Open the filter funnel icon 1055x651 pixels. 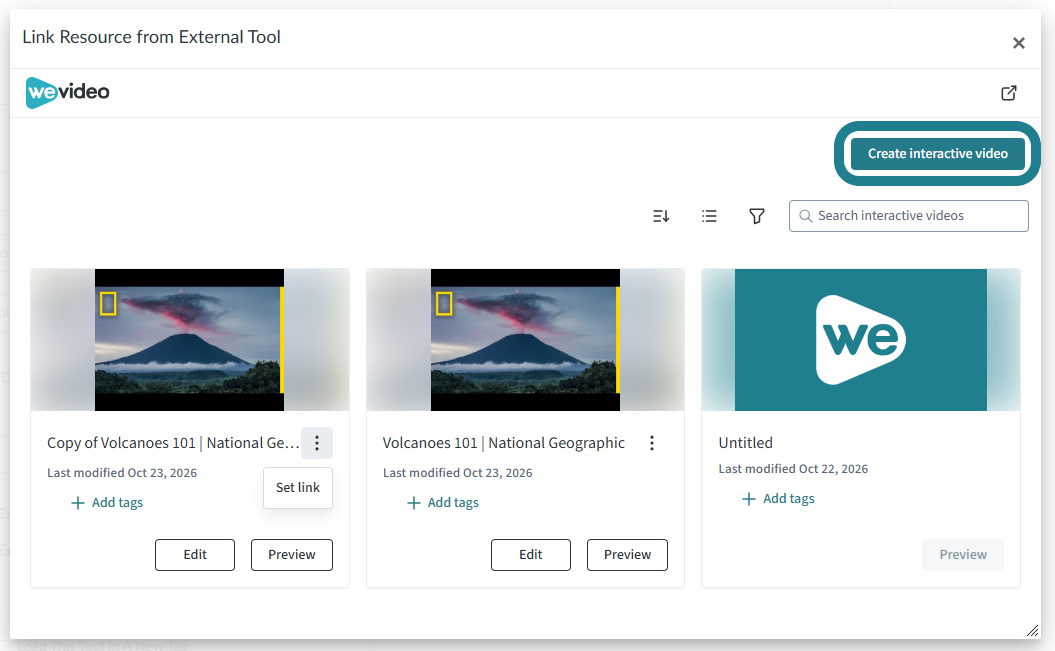(757, 216)
